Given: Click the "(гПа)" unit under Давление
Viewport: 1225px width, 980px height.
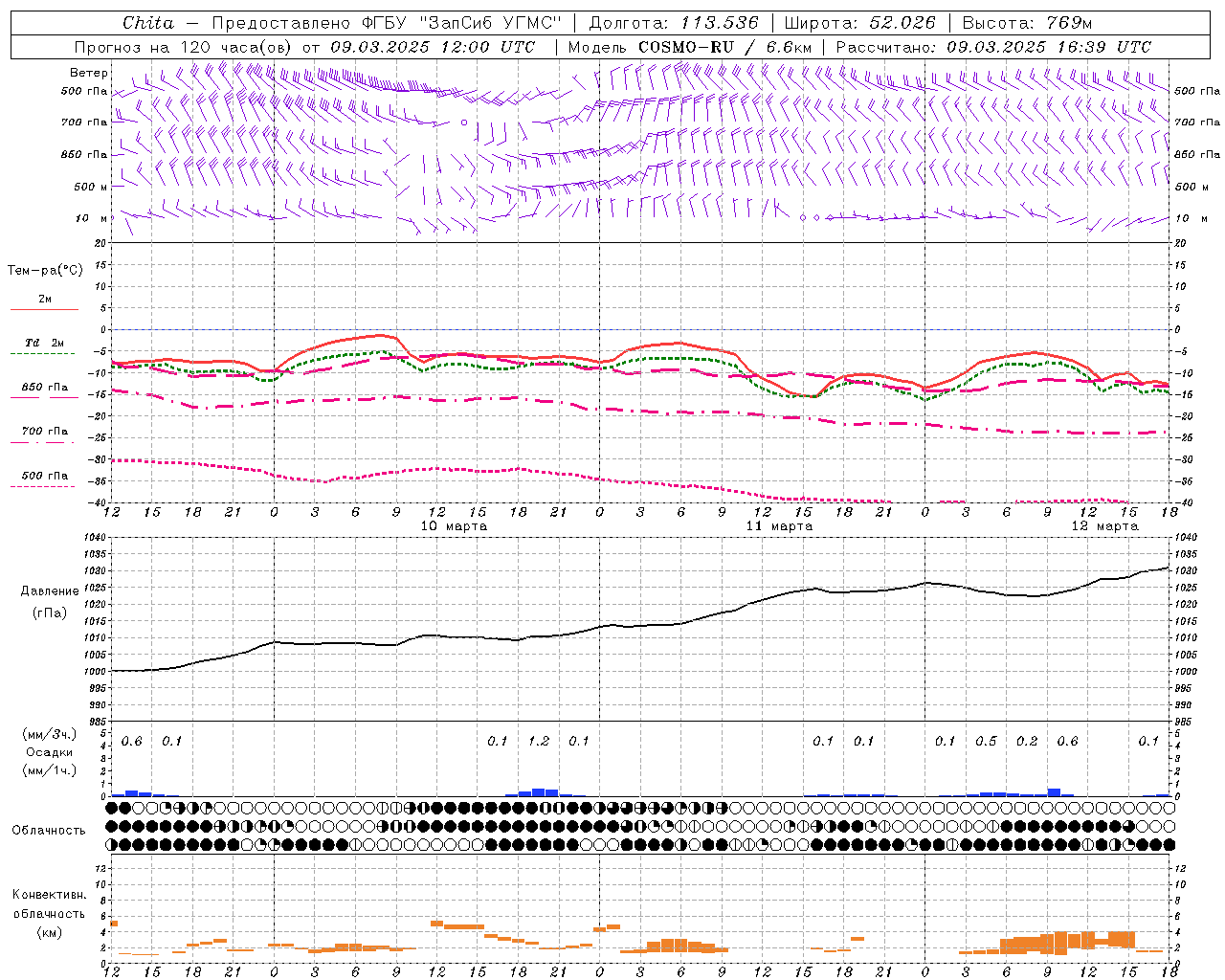Looking at the screenshot, I should tap(50, 612).
